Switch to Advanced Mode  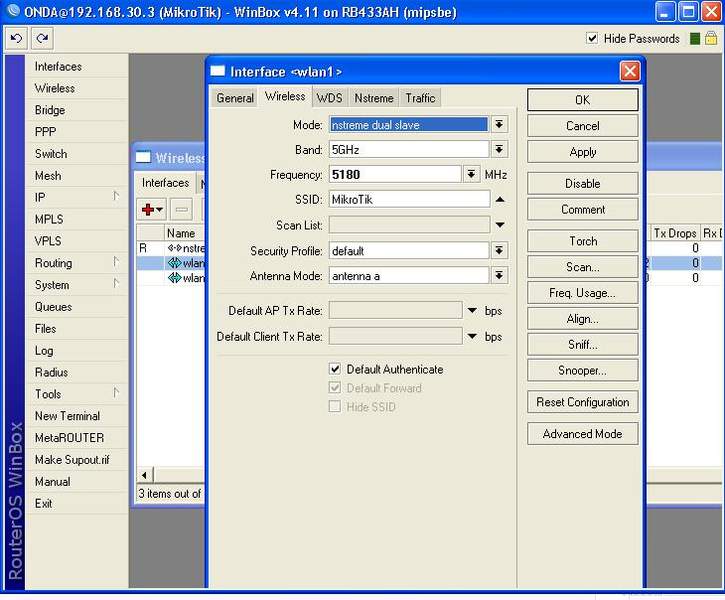point(583,434)
